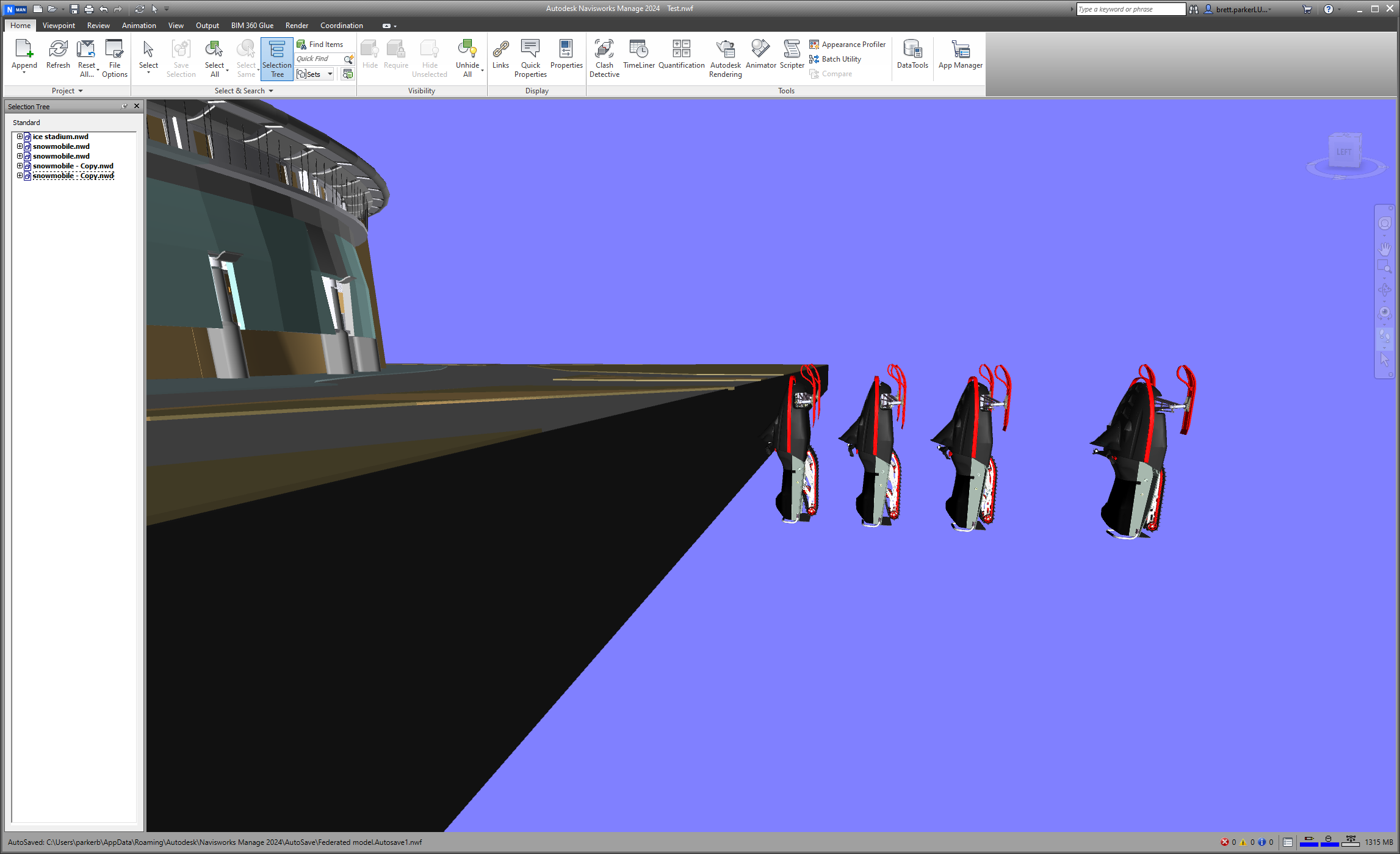This screenshot has width=1400, height=854.
Task: Switch to the Viewpoint ribbon tab
Action: pos(59,26)
